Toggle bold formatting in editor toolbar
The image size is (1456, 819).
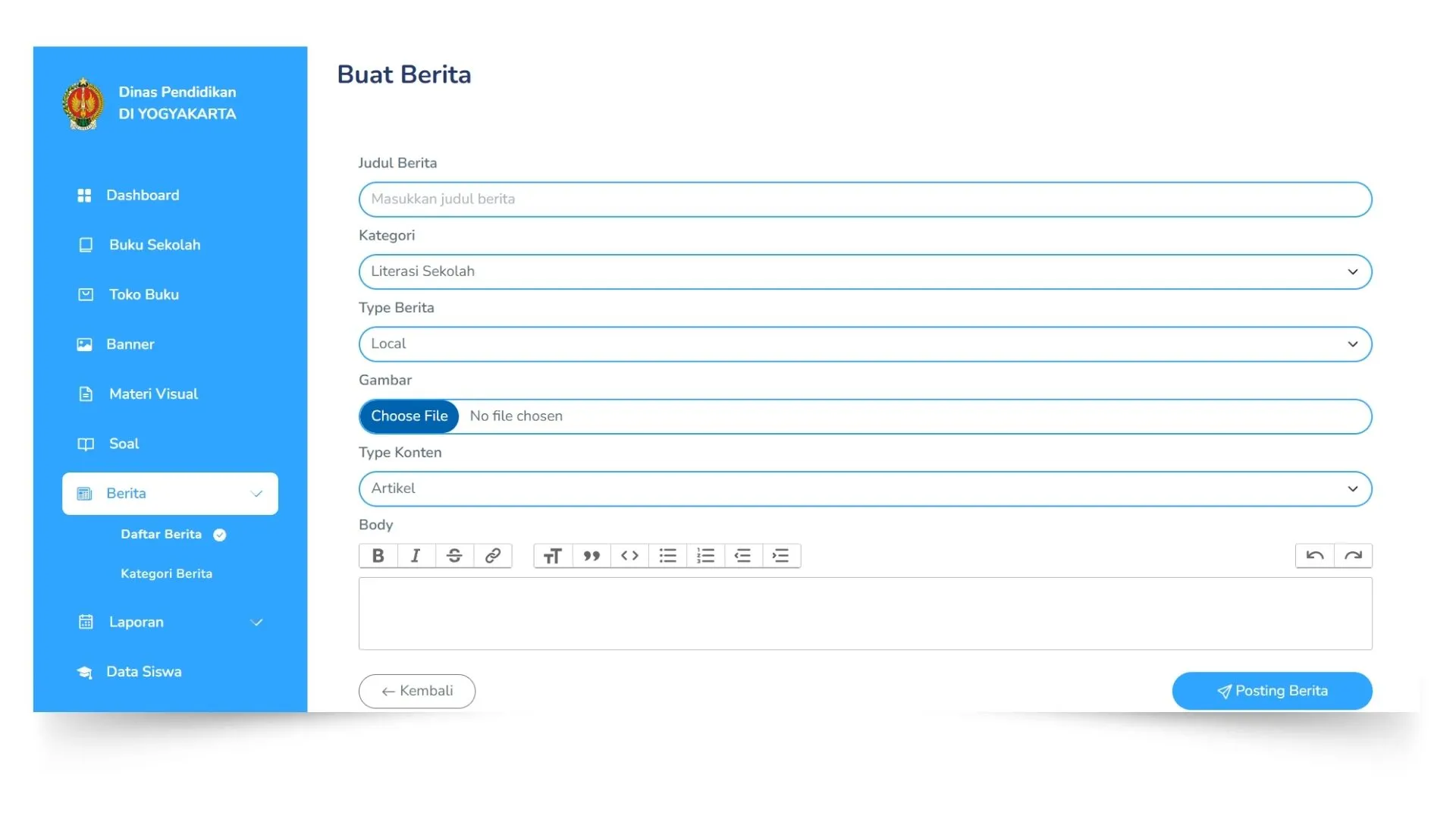(x=378, y=556)
